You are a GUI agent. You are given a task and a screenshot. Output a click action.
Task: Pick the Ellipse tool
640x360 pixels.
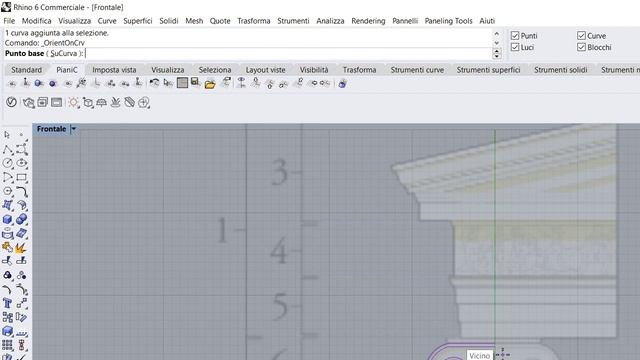click(x=22, y=163)
